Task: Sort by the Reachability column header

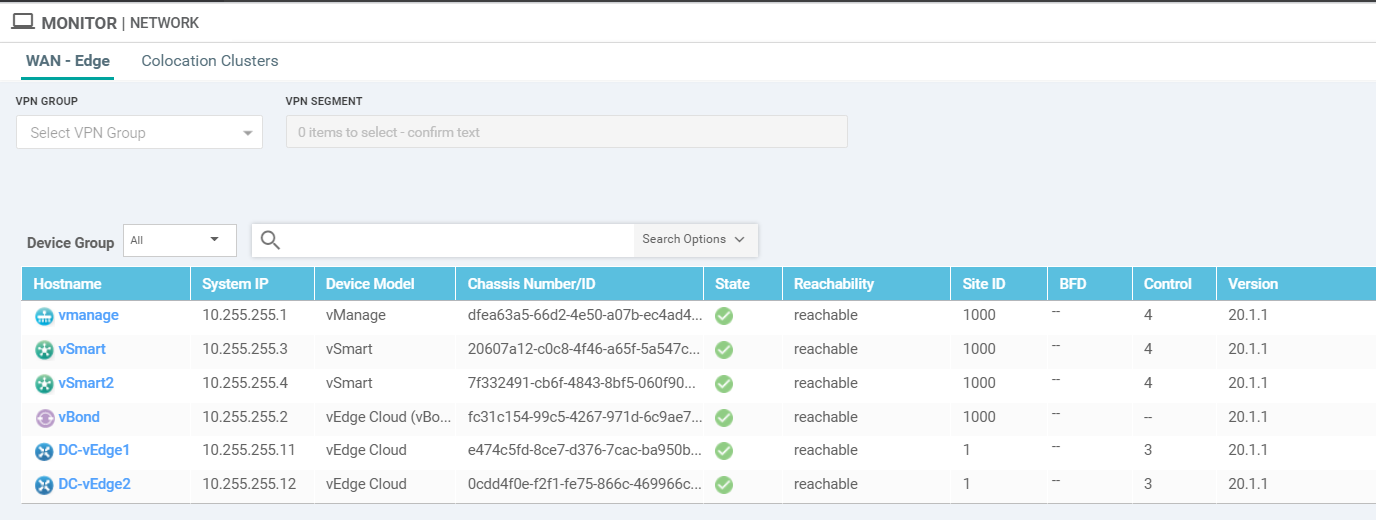Action: [x=834, y=284]
